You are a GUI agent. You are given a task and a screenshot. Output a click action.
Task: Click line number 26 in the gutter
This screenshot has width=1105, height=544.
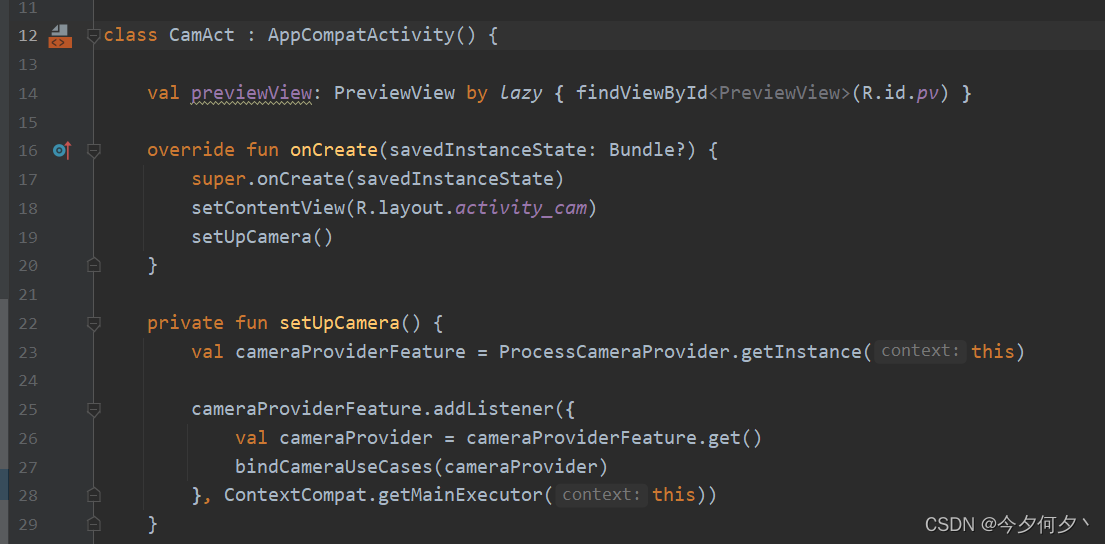pos(27,438)
